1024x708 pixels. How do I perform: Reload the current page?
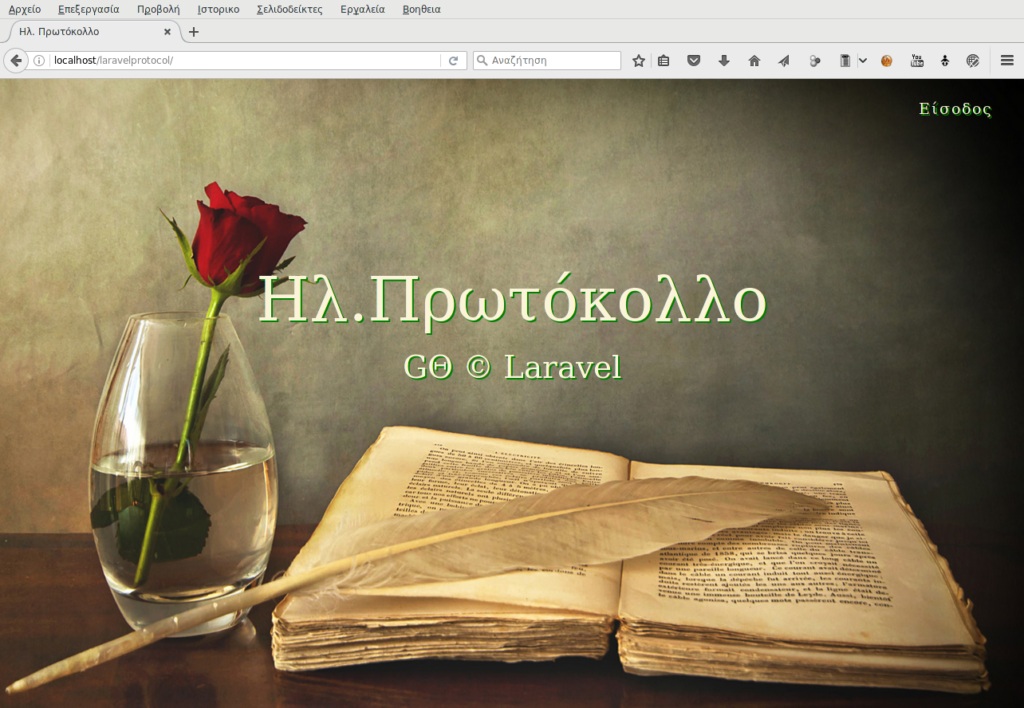pyautogui.click(x=453, y=61)
